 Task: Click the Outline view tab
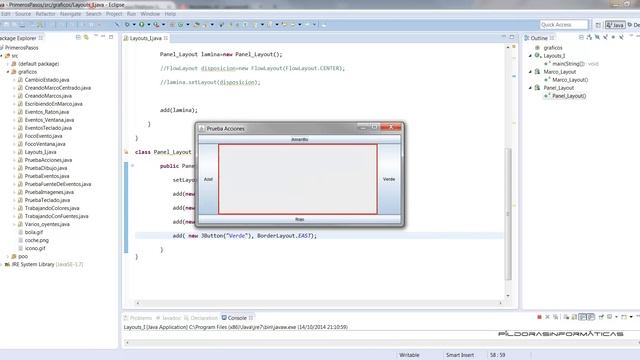[539, 38]
